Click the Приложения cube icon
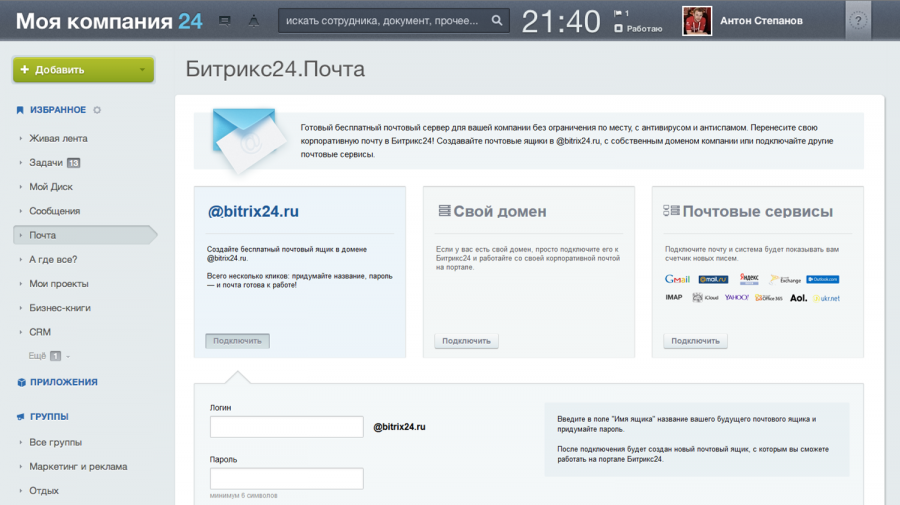Image resolution: width=900 pixels, height=505 pixels. (21, 382)
